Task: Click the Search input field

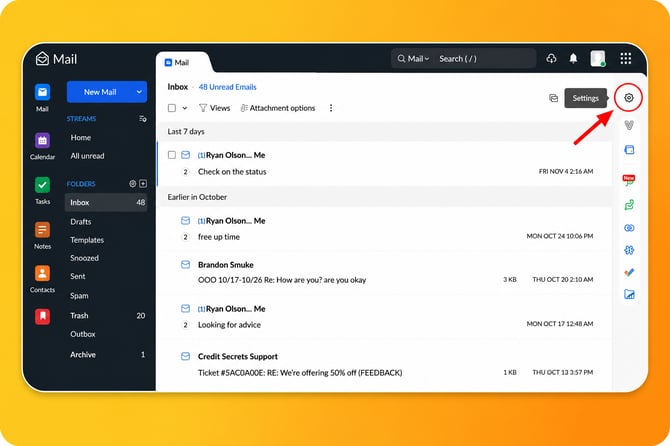Action: (x=485, y=59)
